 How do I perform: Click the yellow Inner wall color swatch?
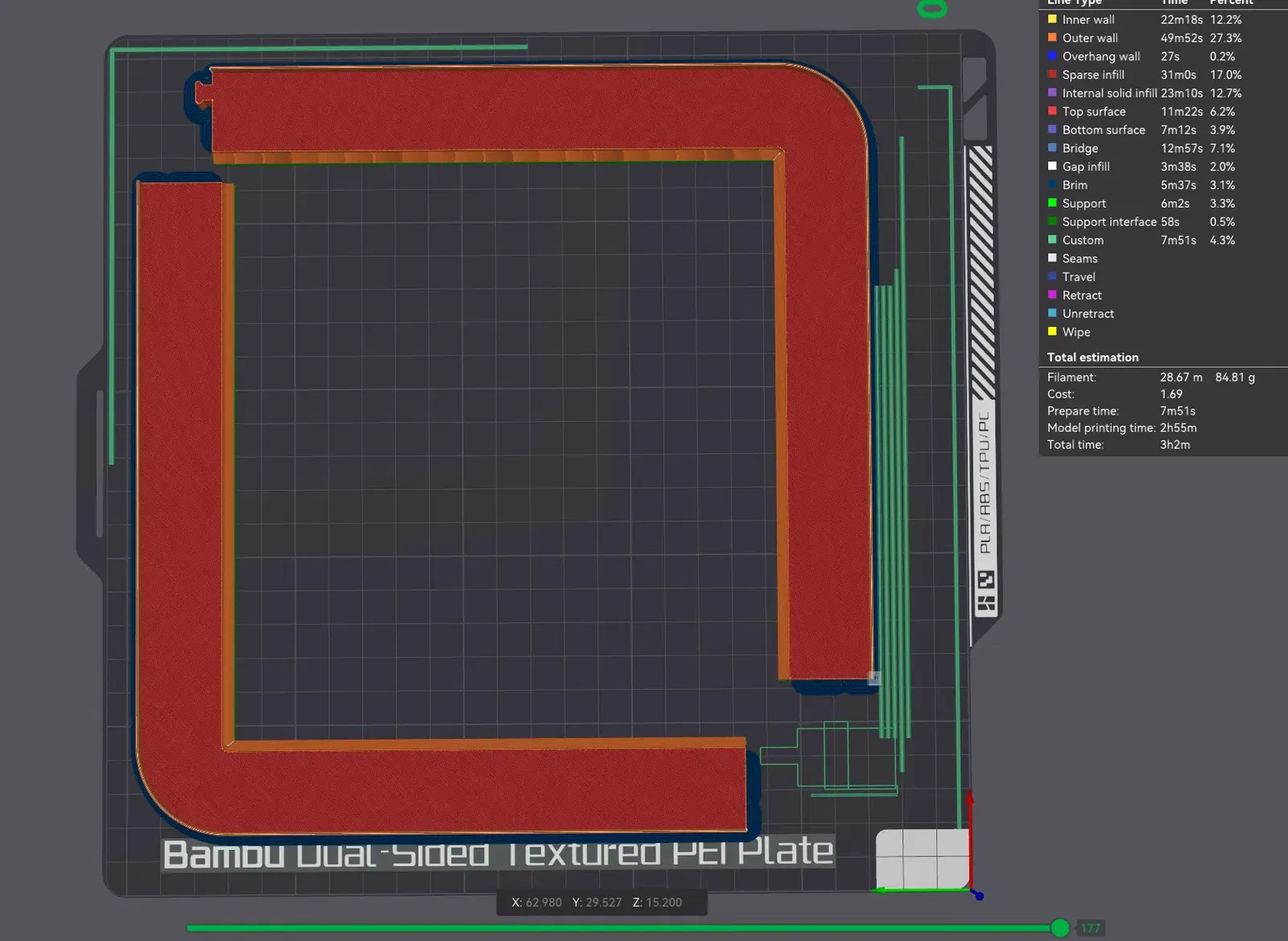[1052, 19]
